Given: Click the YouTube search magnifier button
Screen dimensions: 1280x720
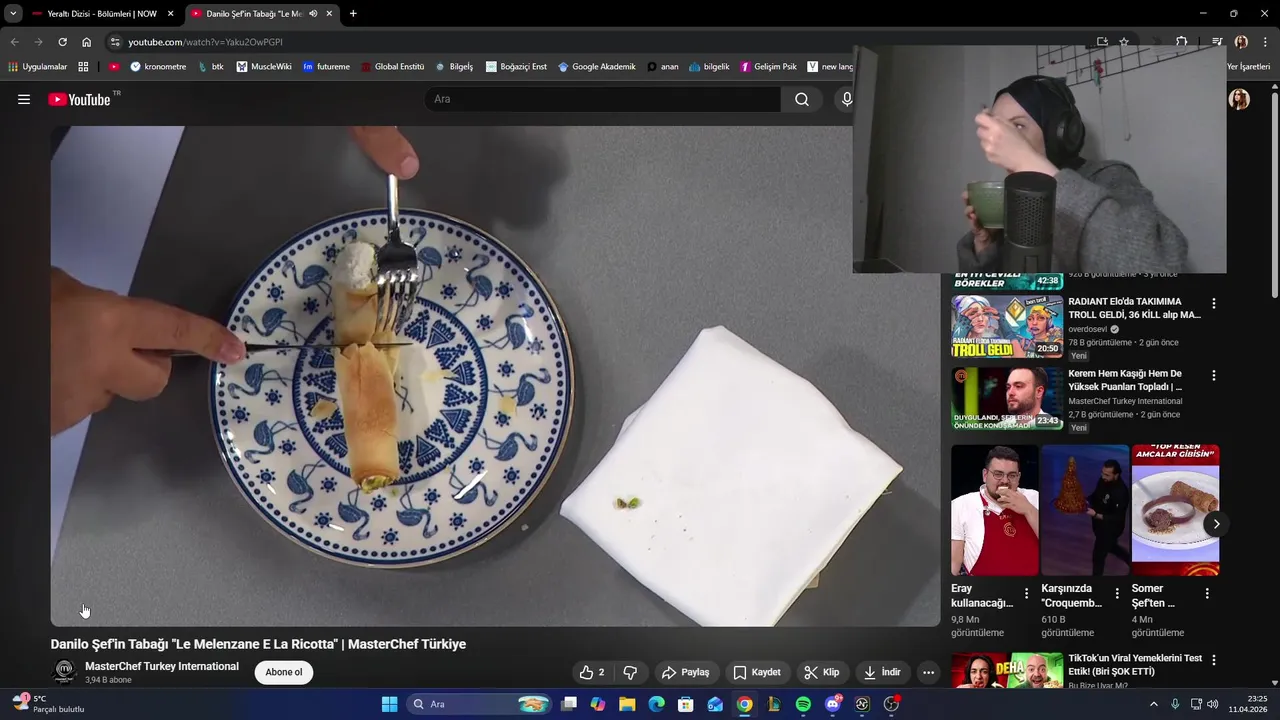Looking at the screenshot, I should (x=802, y=99).
